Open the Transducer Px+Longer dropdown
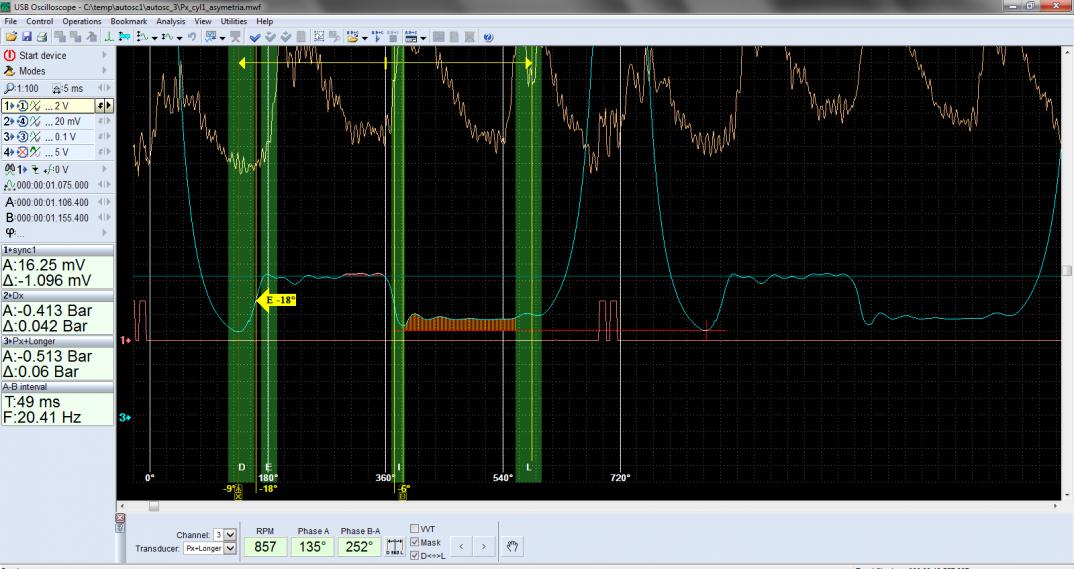Image resolution: width=1074 pixels, height=569 pixels. click(x=231, y=548)
